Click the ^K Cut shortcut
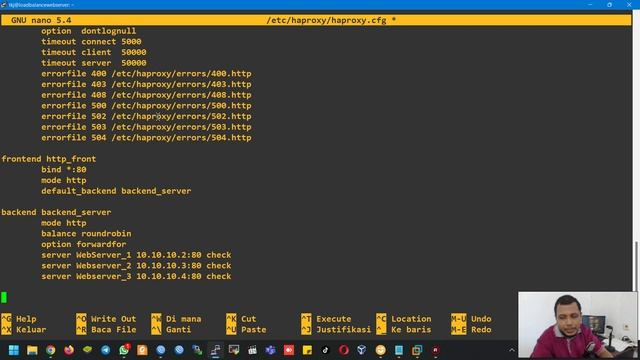Image resolution: width=640 pixels, height=360 pixels. point(241,319)
